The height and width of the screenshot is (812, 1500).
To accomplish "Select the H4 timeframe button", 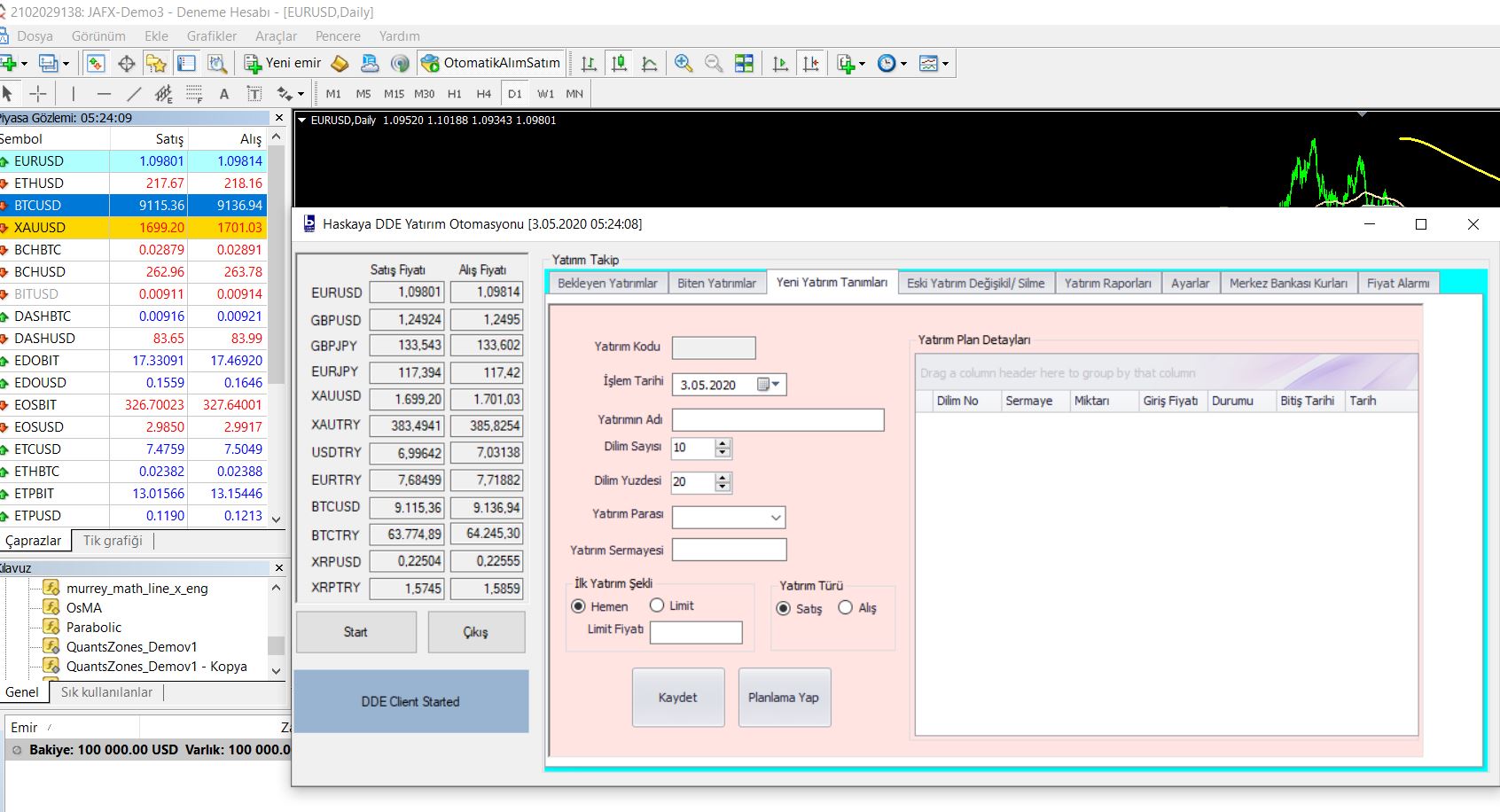I will coord(483,94).
